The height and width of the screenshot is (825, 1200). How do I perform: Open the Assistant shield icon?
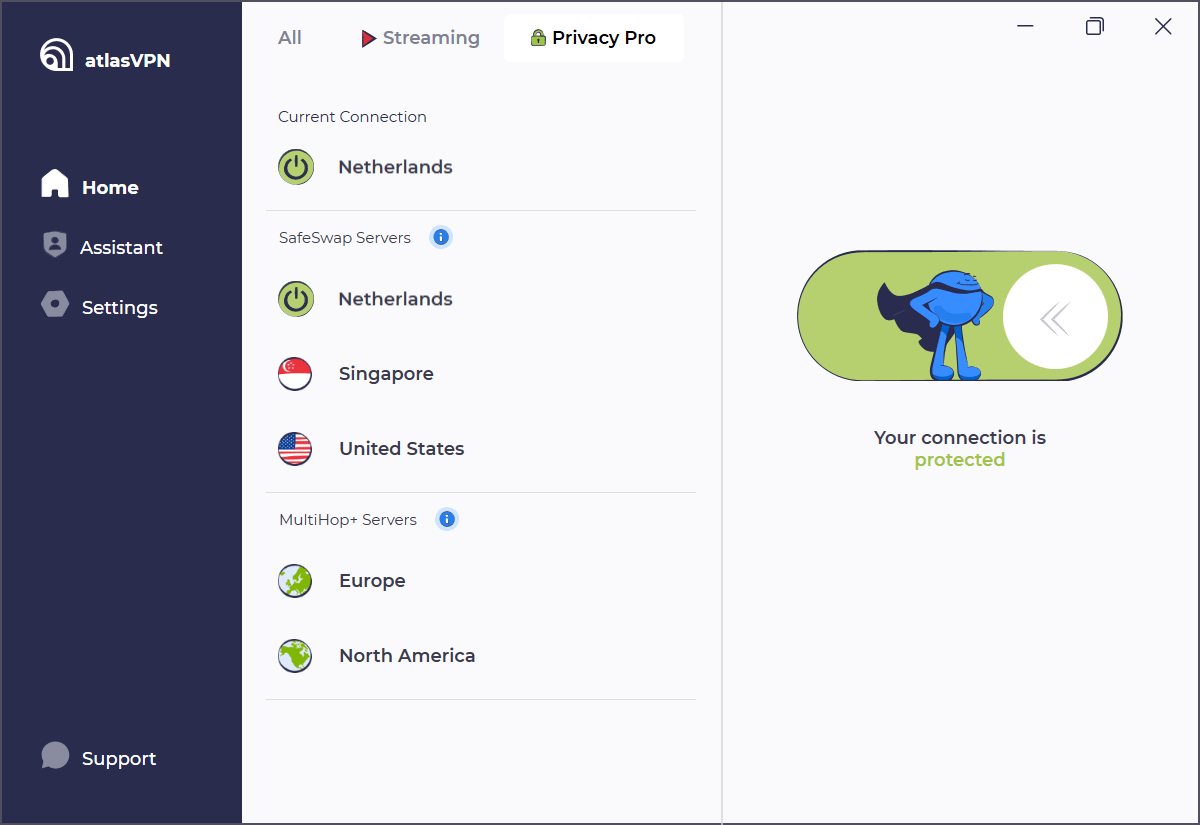(x=55, y=245)
